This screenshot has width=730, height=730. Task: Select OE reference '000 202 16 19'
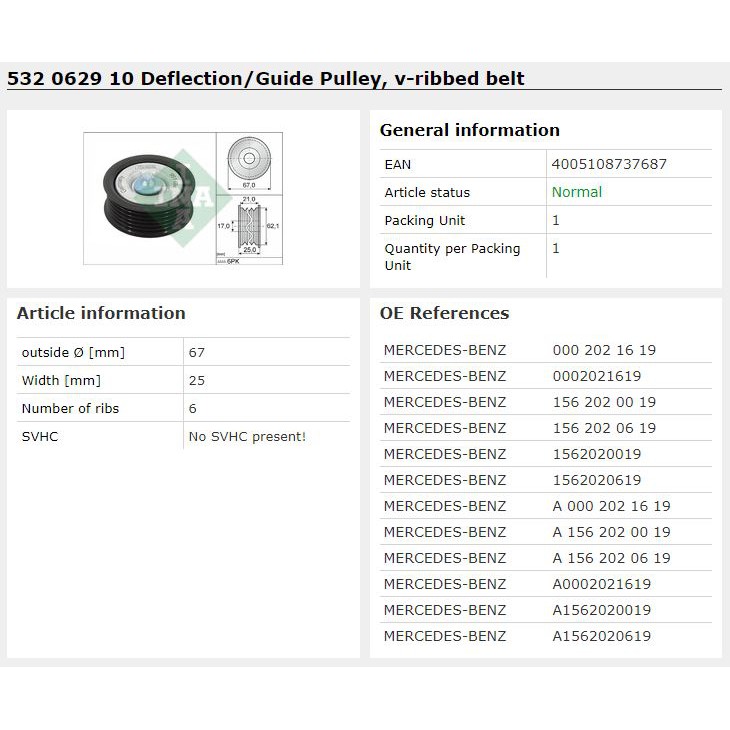tap(604, 350)
